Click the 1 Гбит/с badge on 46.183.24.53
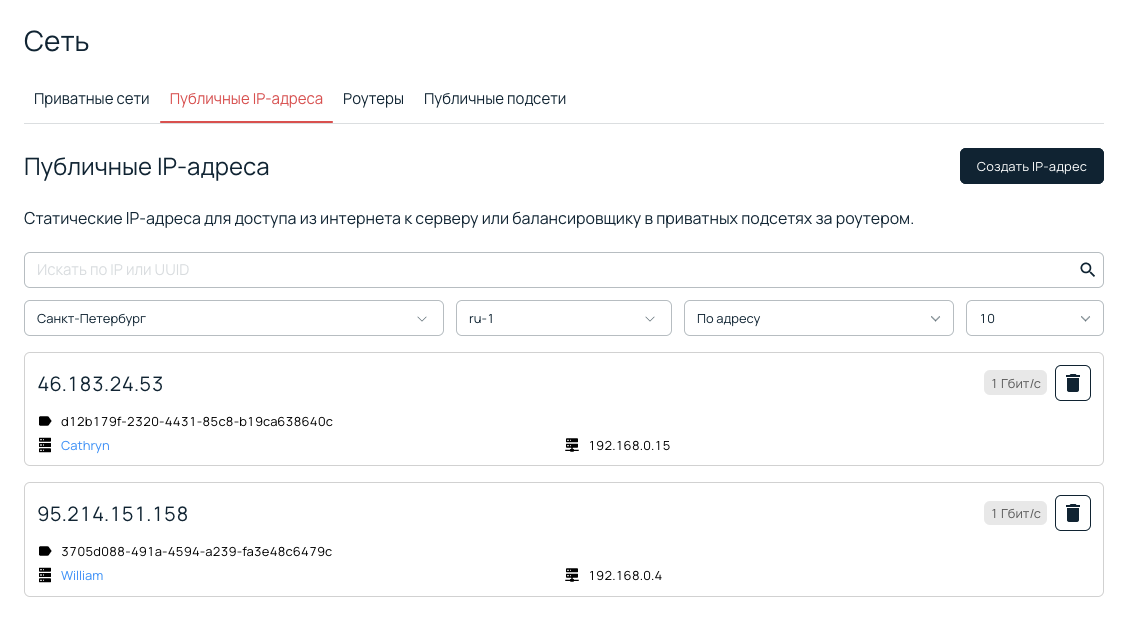Image resolution: width=1143 pixels, height=631 pixels. click(1015, 382)
